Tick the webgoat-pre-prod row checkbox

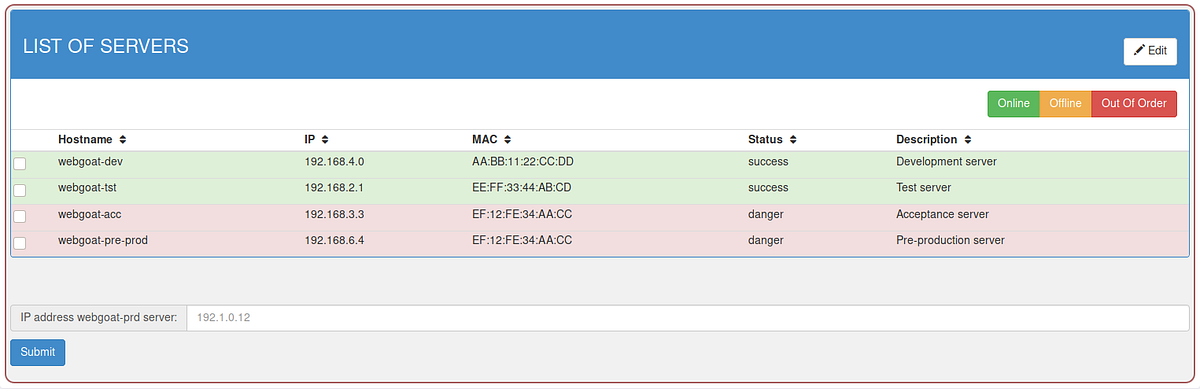click(x=20, y=242)
